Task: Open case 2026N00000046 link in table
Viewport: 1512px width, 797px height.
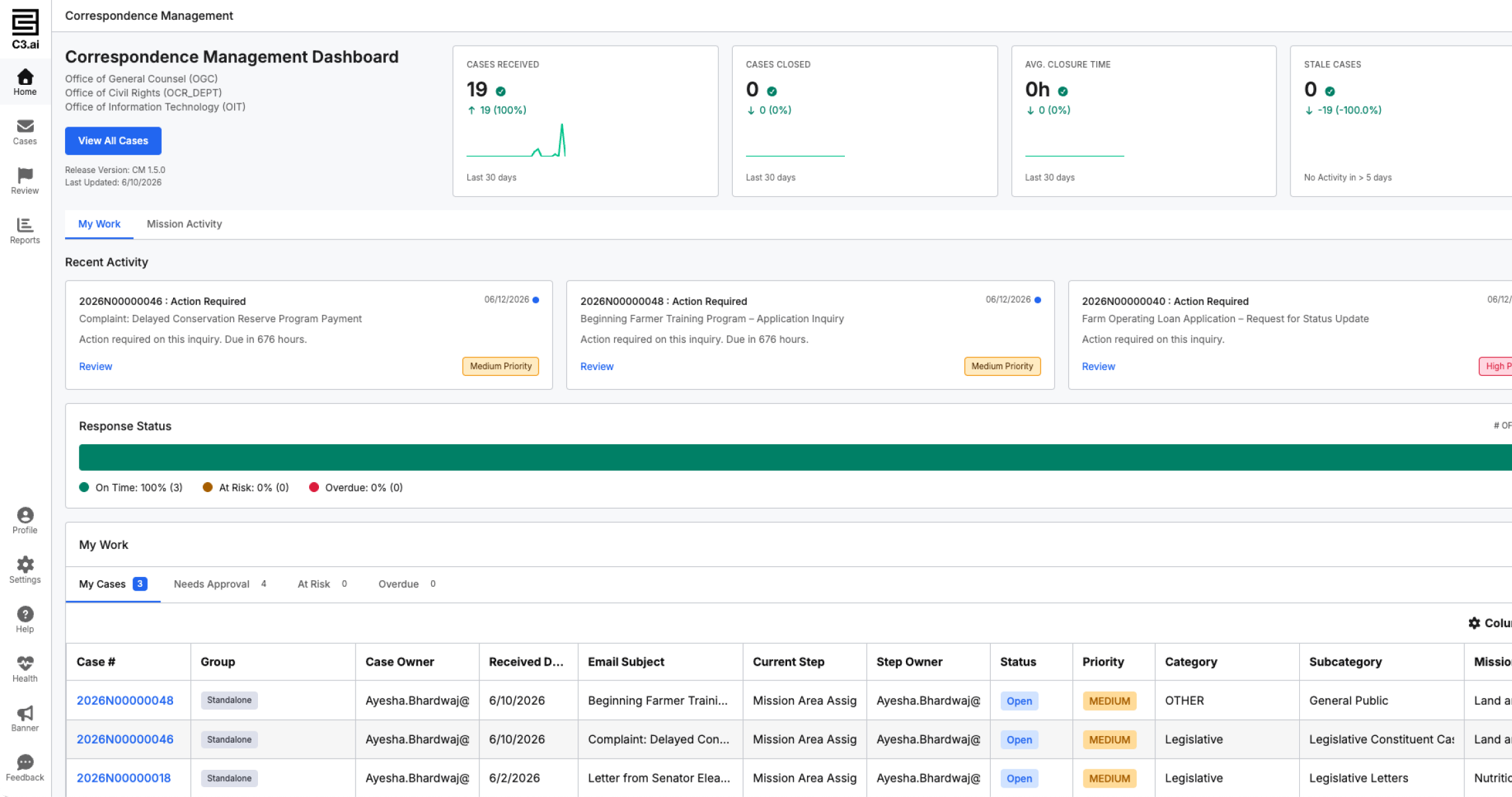Action: (x=125, y=739)
